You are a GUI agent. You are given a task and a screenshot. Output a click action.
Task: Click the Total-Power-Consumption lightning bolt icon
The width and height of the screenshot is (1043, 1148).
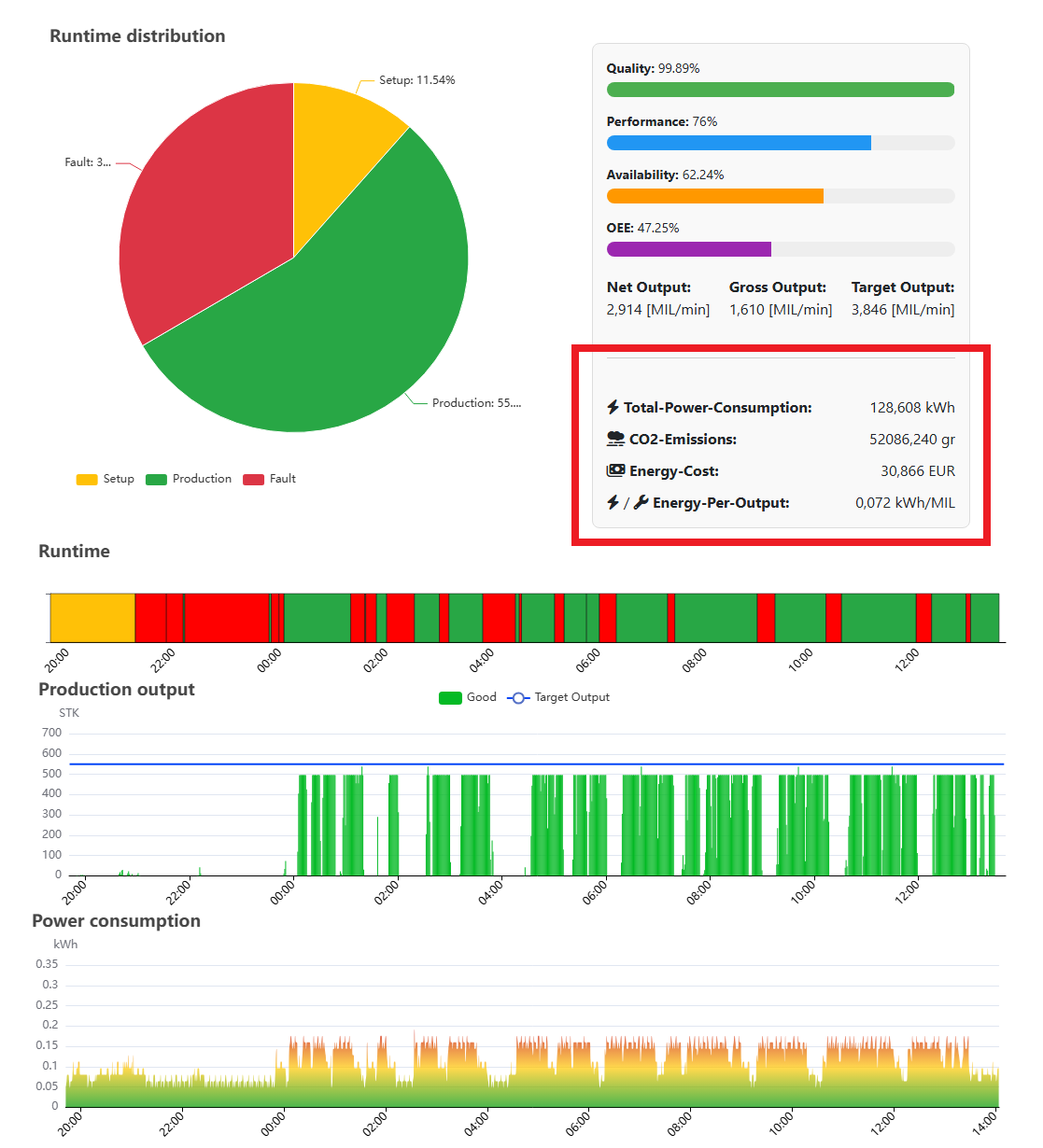(613, 408)
